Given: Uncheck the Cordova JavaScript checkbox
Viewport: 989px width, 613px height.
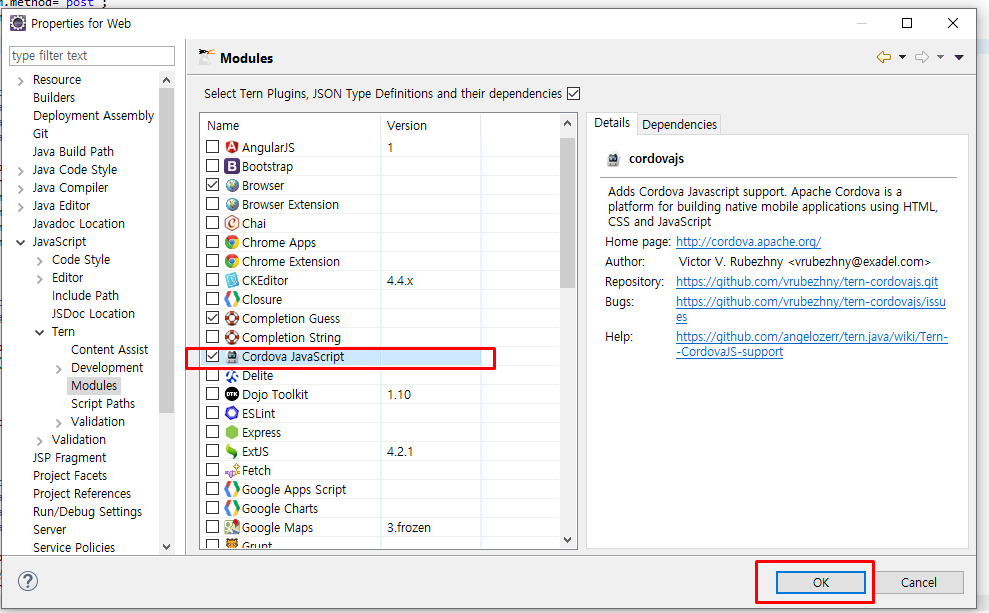Looking at the screenshot, I should 213,356.
